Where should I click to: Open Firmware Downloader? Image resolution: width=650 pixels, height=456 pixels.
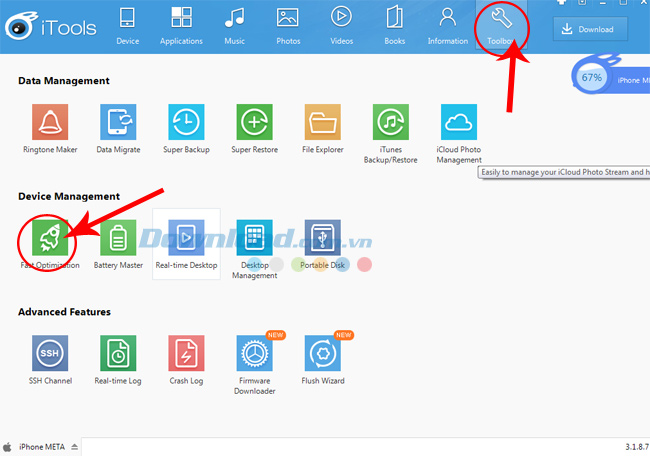254,354
